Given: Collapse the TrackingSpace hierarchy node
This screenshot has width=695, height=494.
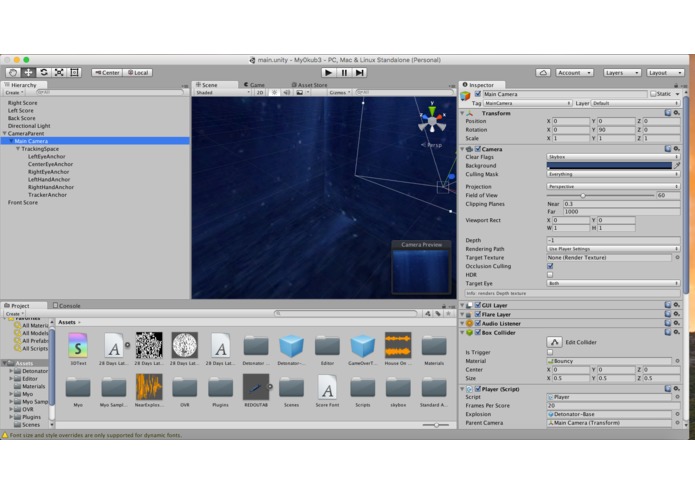Looking at the screenshot, I should pos(18,149).
